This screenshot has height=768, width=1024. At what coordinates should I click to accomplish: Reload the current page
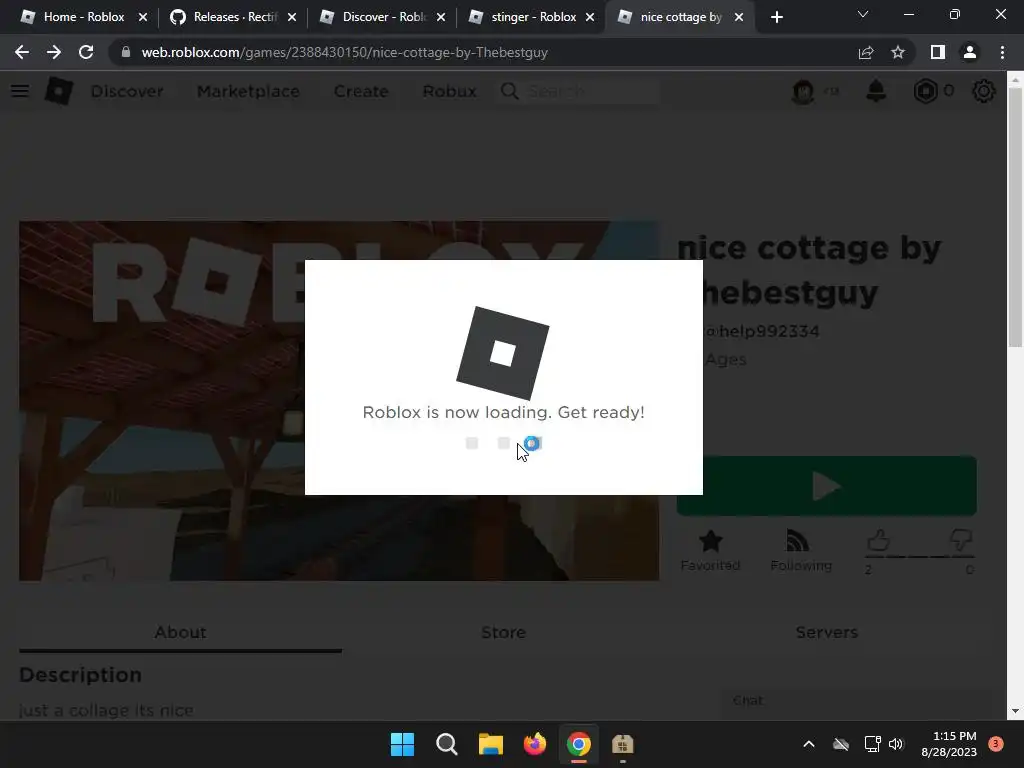(86, 52)
